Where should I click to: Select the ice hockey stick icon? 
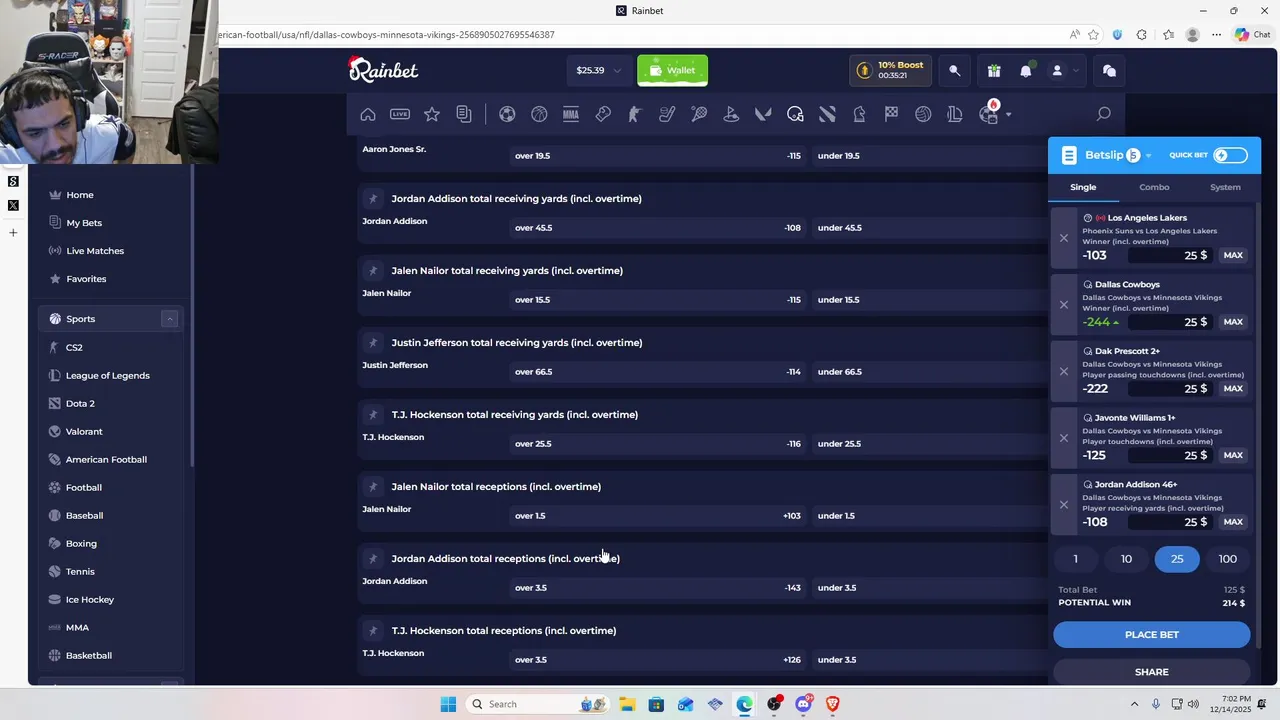667,114
